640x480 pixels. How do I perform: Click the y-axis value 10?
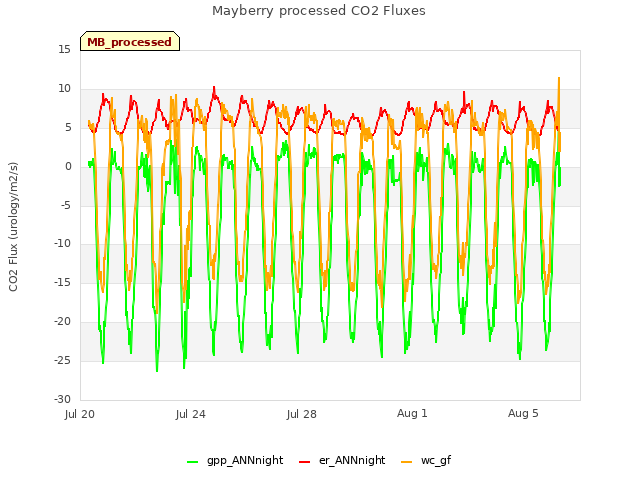coord(64,88)
